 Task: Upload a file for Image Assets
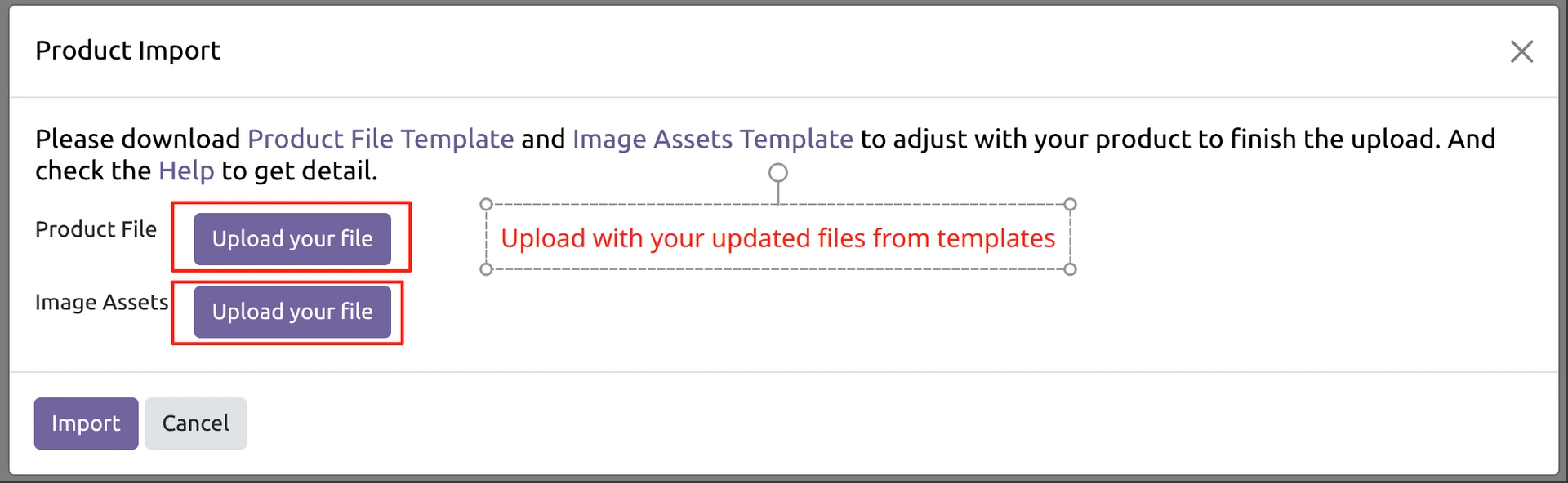click(x=292, y=312)
